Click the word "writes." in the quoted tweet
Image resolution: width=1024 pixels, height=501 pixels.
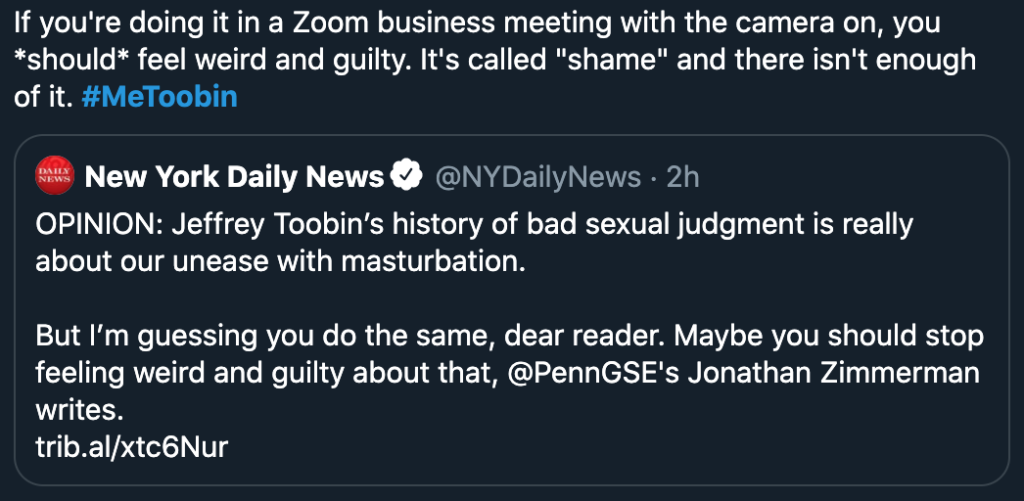[79, 411]
